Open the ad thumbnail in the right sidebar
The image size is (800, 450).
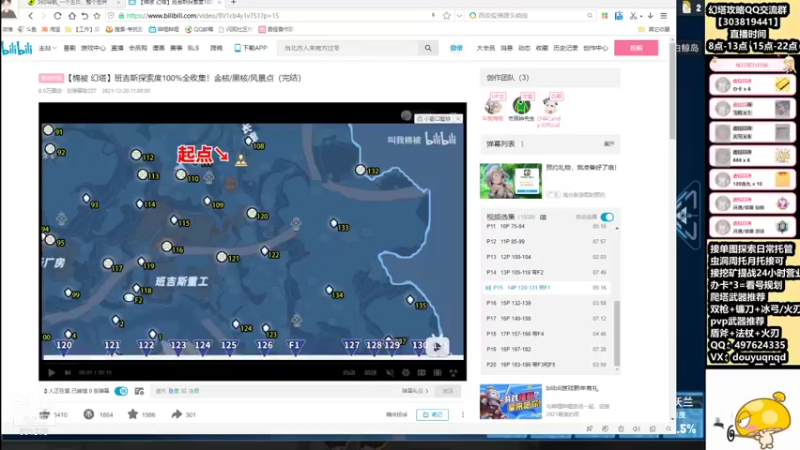coord(511,181)
